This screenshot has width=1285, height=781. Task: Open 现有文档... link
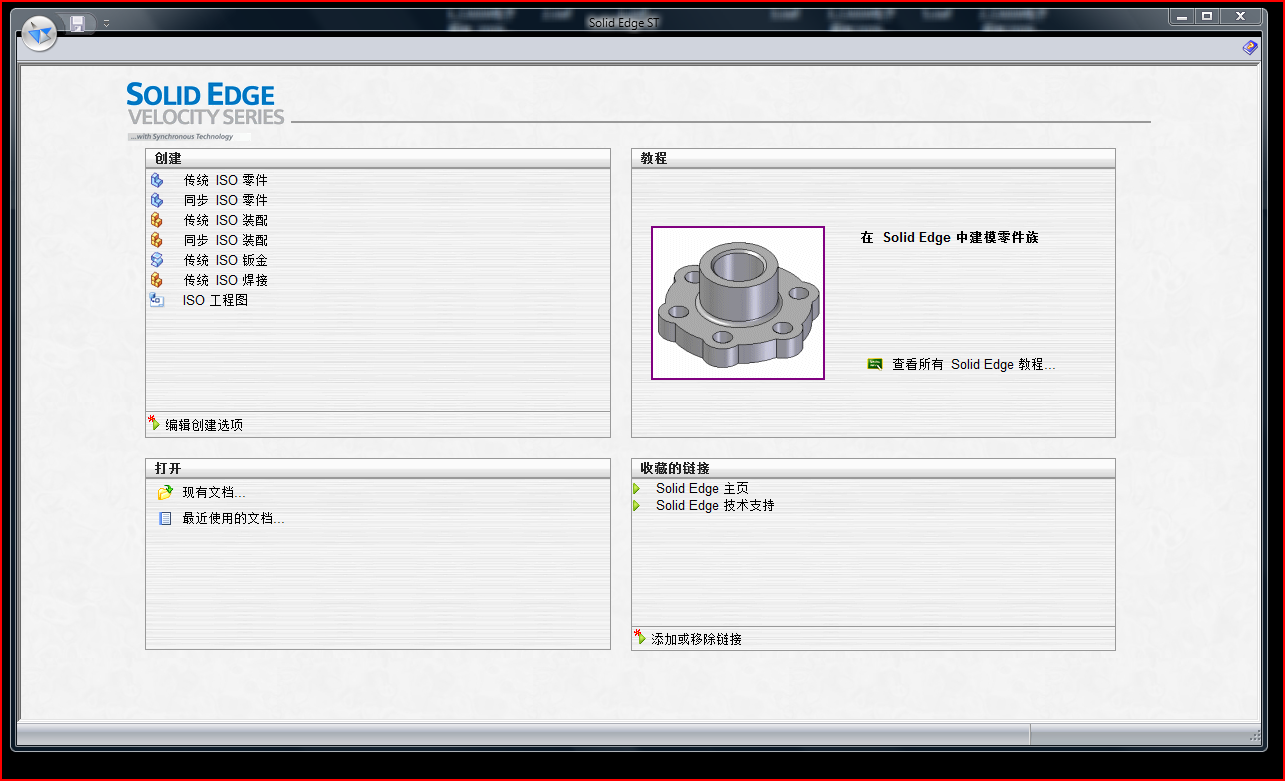point(214,493)
